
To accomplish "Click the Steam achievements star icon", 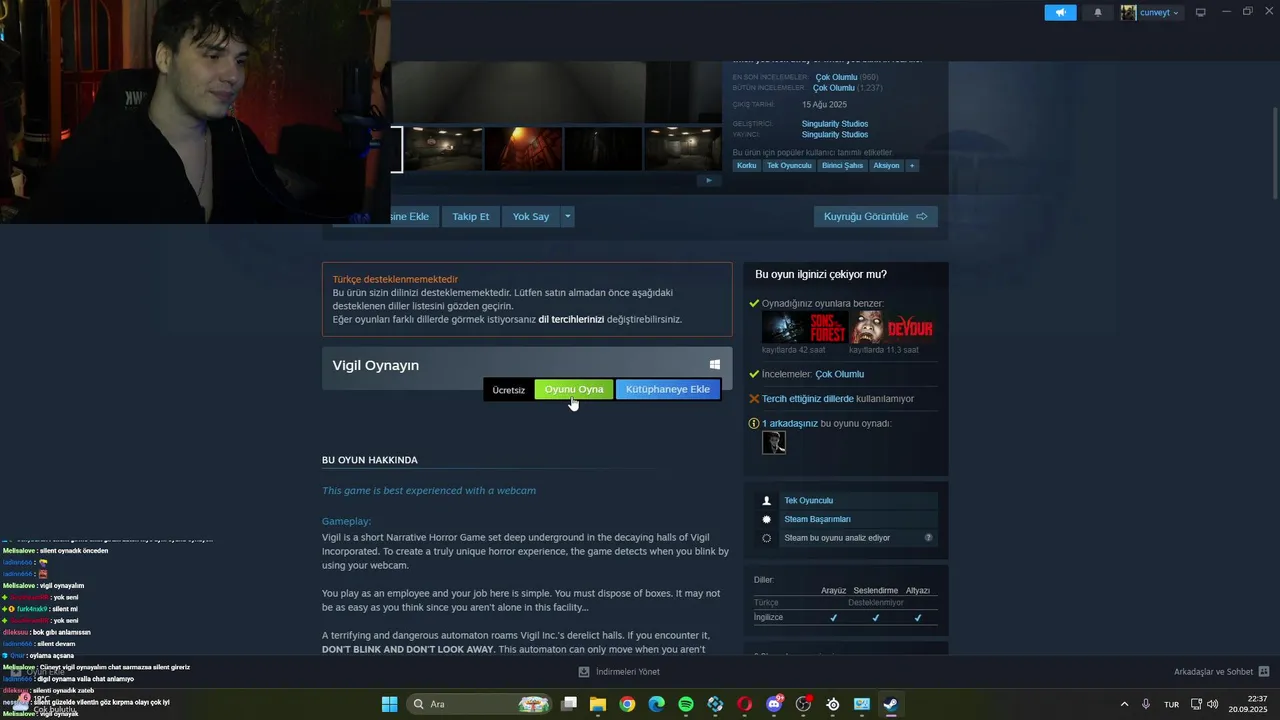I will [x=767, y=519].
